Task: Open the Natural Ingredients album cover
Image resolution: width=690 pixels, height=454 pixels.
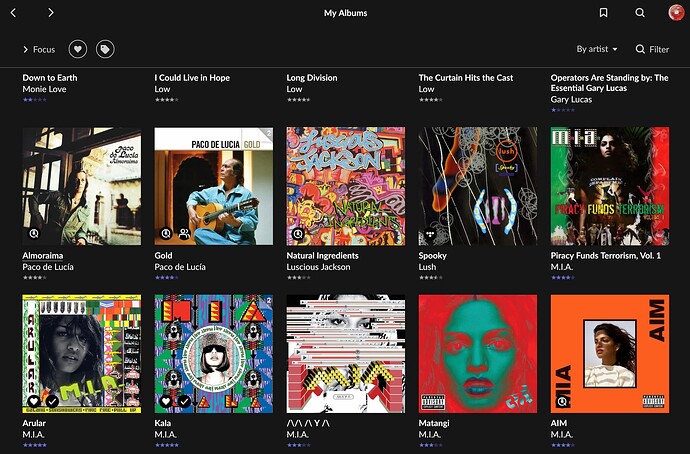Action: [x=345, y=186]
